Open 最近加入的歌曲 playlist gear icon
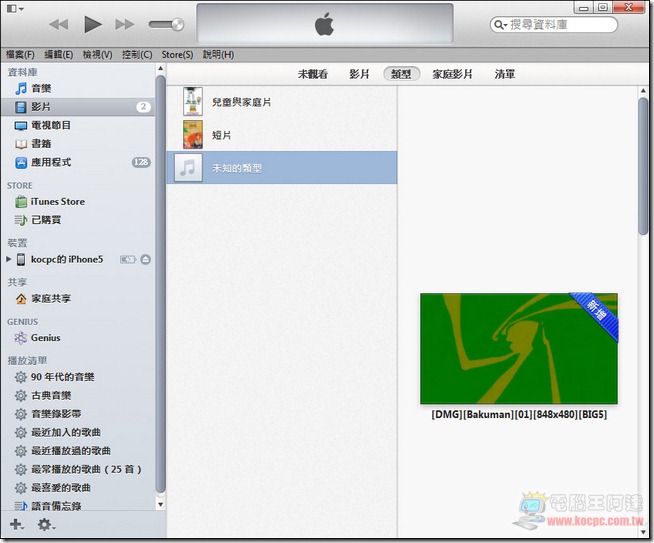 (20, 432)
